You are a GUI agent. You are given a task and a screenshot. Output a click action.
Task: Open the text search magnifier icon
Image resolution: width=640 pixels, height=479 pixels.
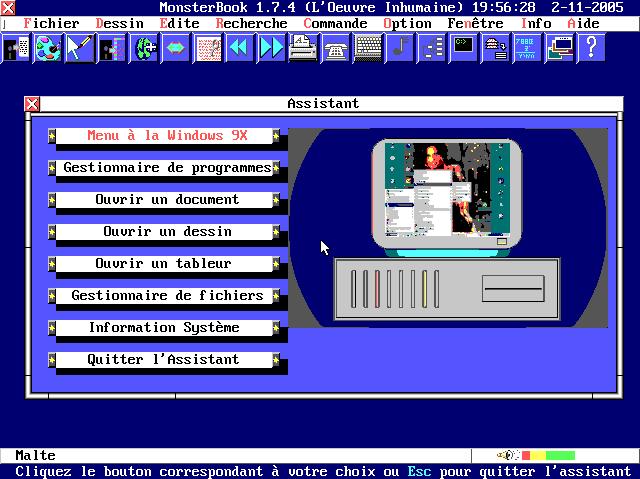(x=209, y=48)
